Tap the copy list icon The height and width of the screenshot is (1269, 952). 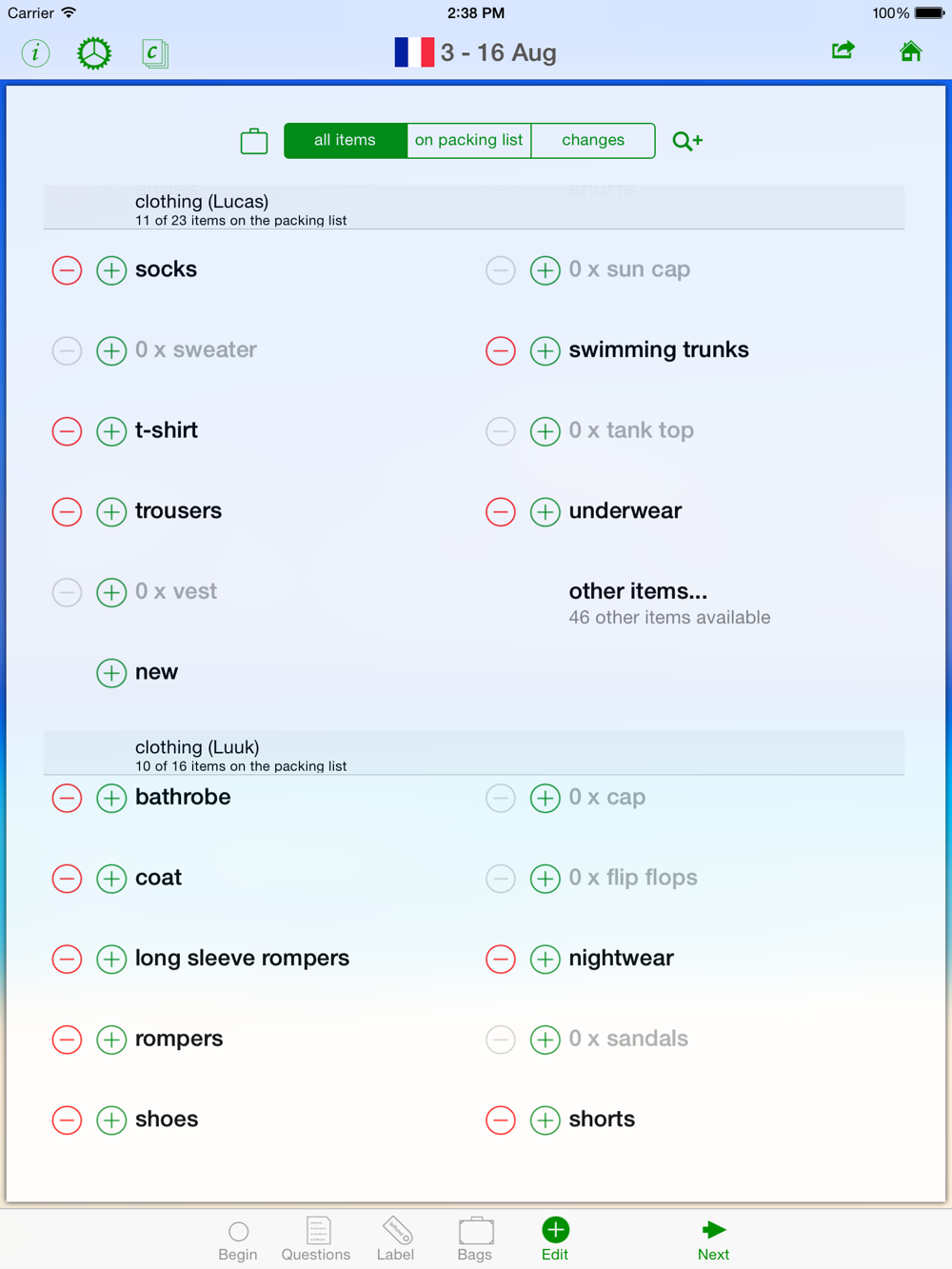point(155,53)
